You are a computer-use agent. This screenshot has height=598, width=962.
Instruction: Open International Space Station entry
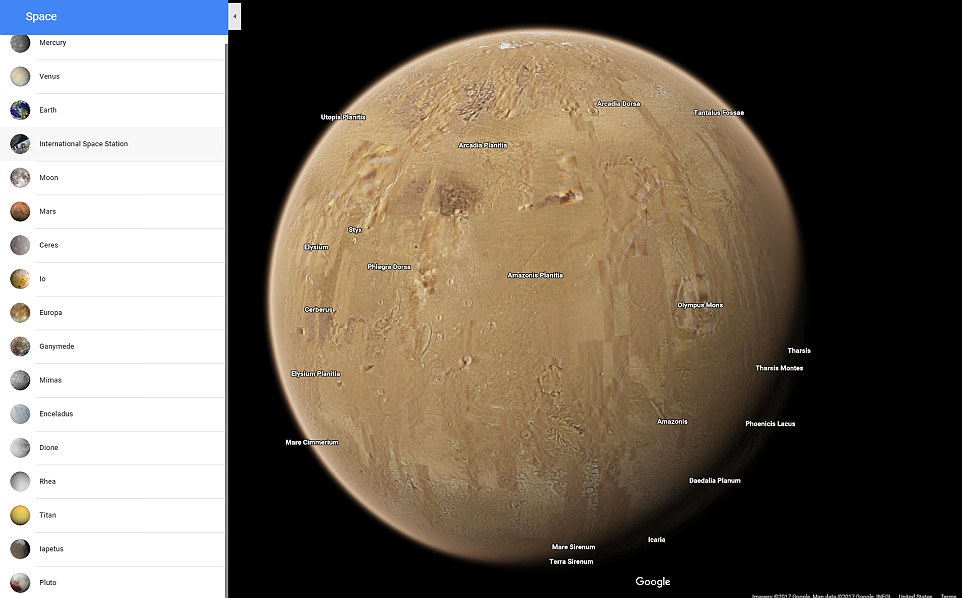pyautogui.click(x=83, y=144)
